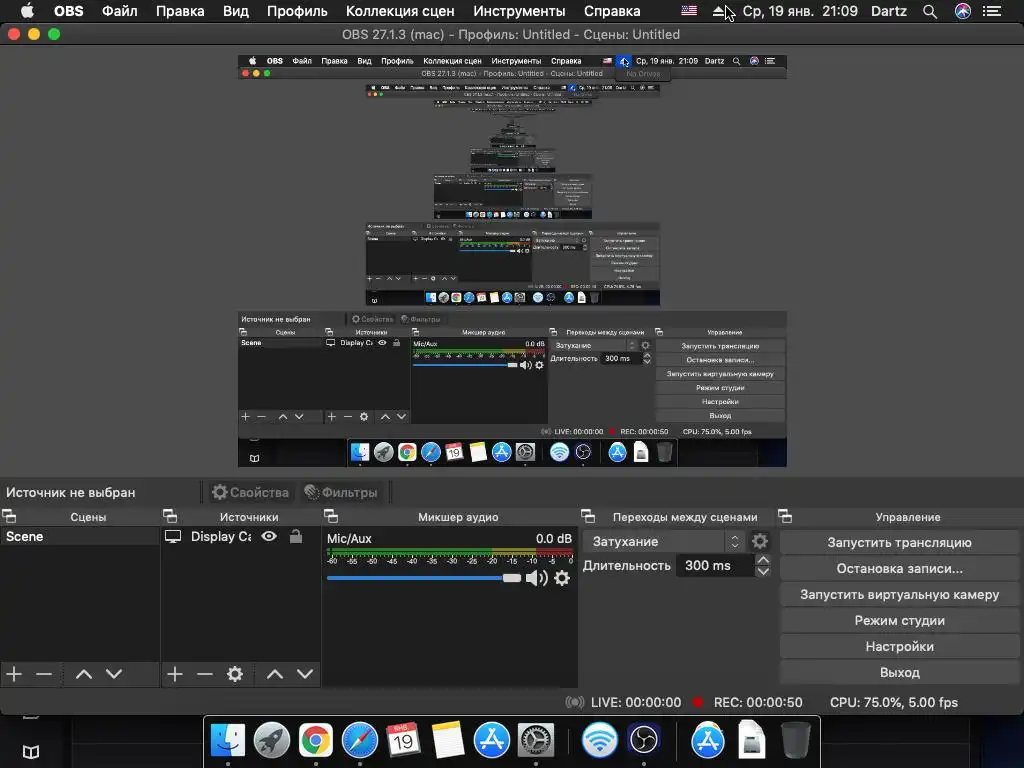Open the Вид menu
Viewport: 1024px width, 768px height.
pos(235,11)
